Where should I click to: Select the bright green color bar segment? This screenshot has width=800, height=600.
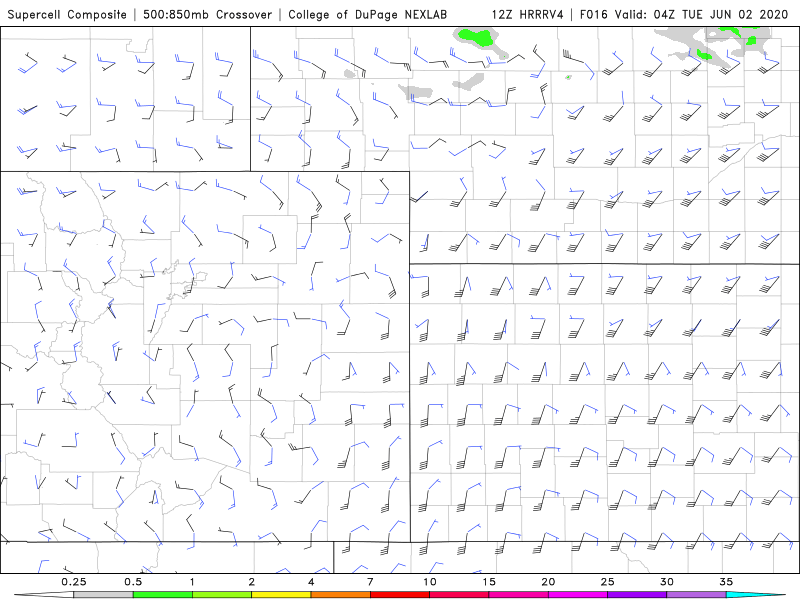point(163,595)
